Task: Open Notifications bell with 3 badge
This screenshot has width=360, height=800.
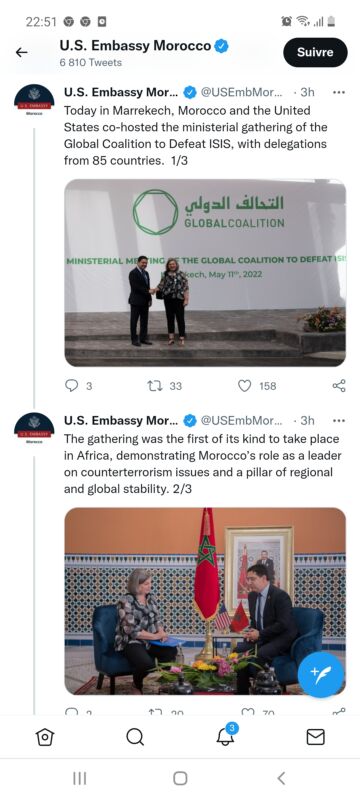Action: [225, 735]
